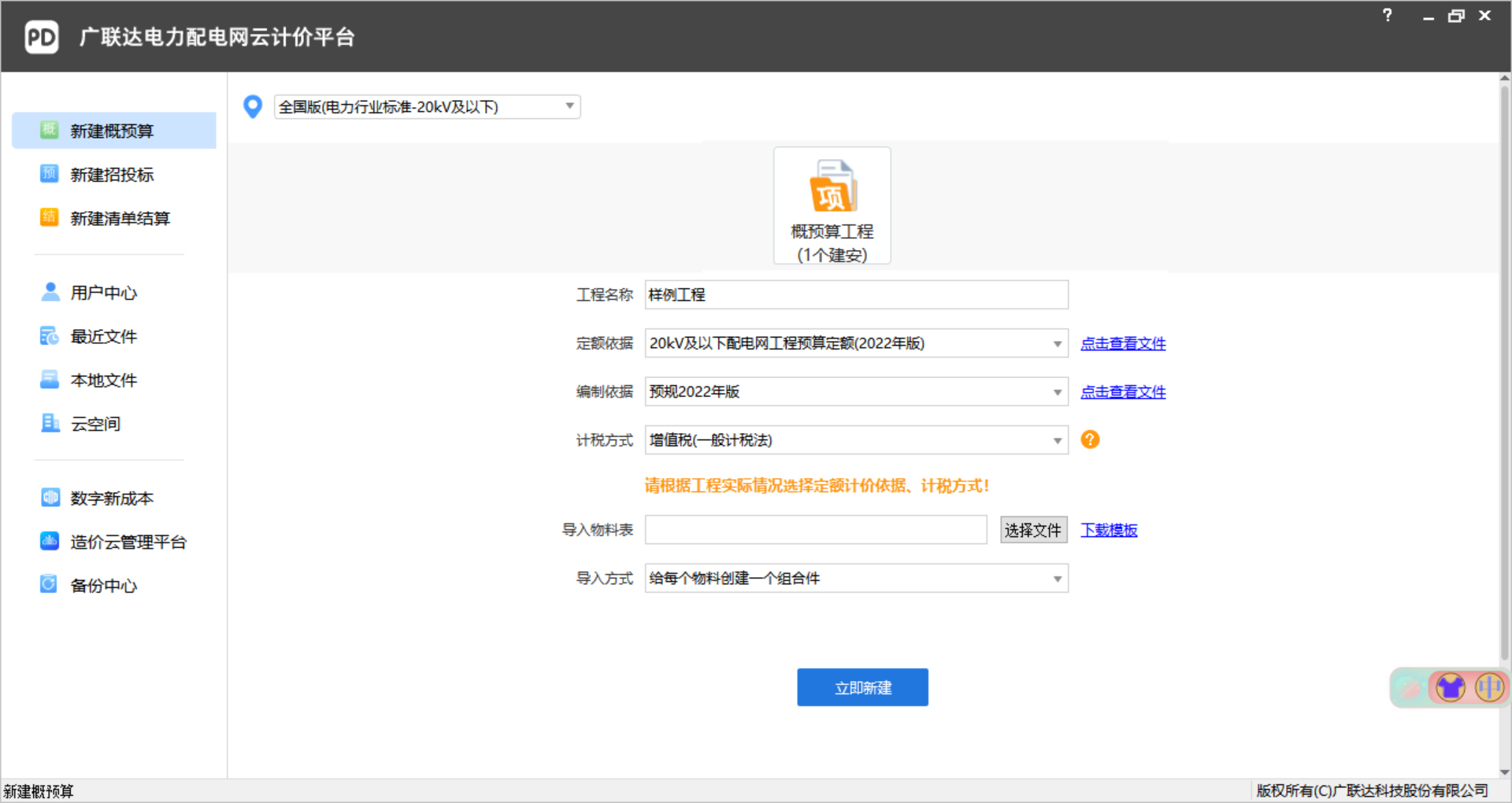Click the orange tax method help icon
1512x803 pixels.
click(1090, 439)
